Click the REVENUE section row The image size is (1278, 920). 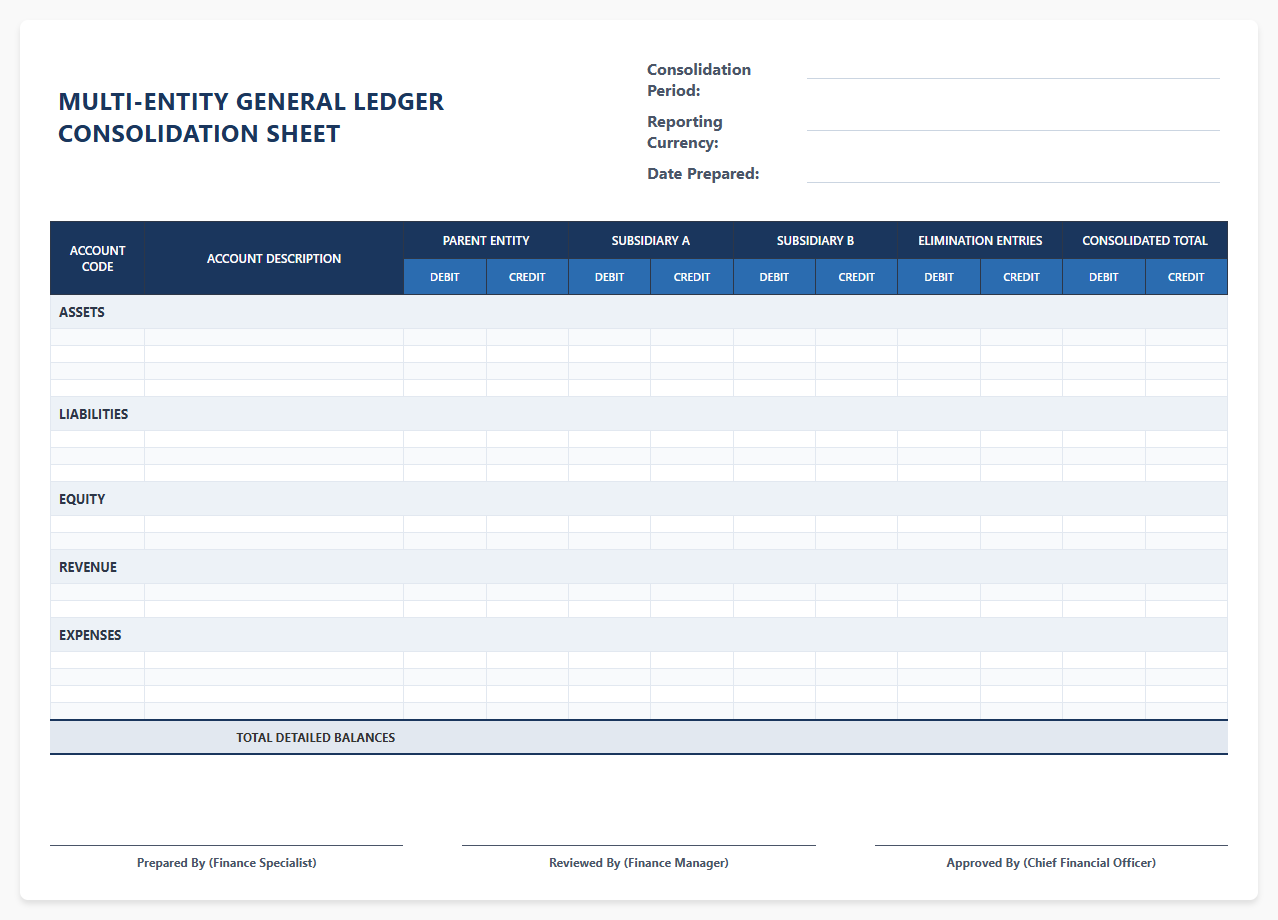pyautogui.click(x=639, y=567)
